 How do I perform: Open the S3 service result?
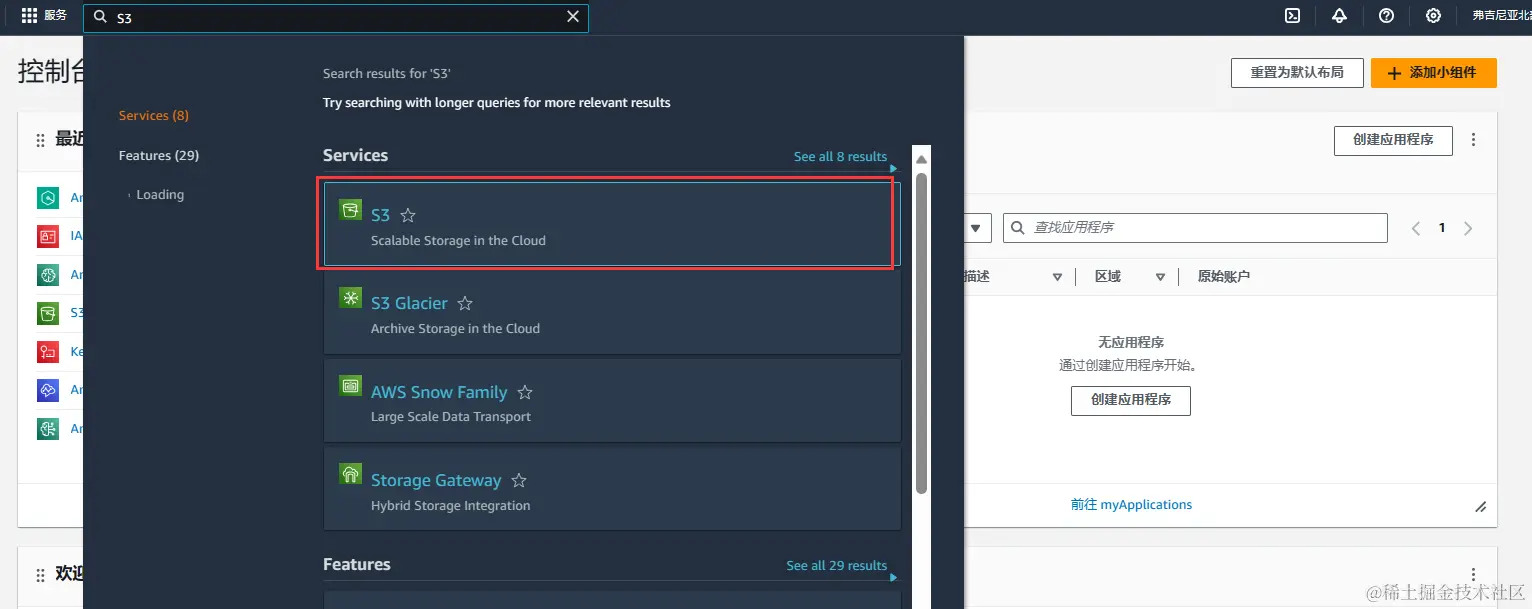pyautogui.click(x=612, y=224)
